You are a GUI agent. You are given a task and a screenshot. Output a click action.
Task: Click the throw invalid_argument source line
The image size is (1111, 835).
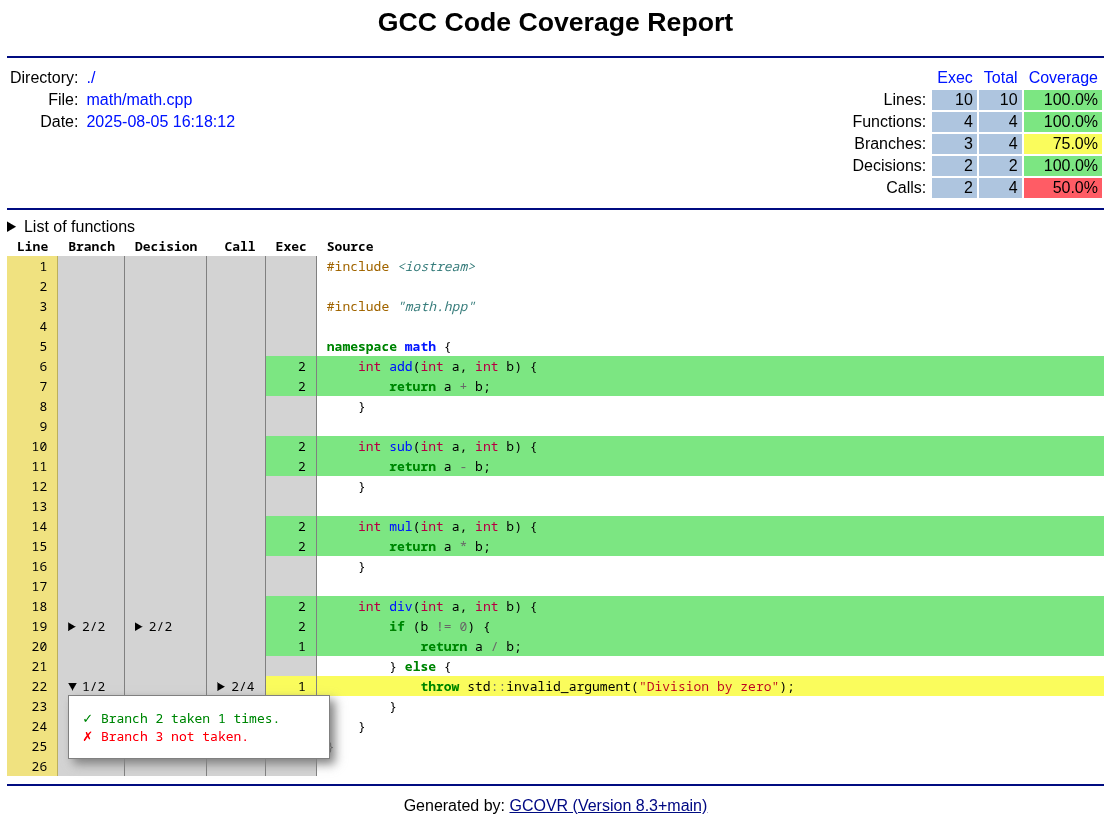point(607,687)
